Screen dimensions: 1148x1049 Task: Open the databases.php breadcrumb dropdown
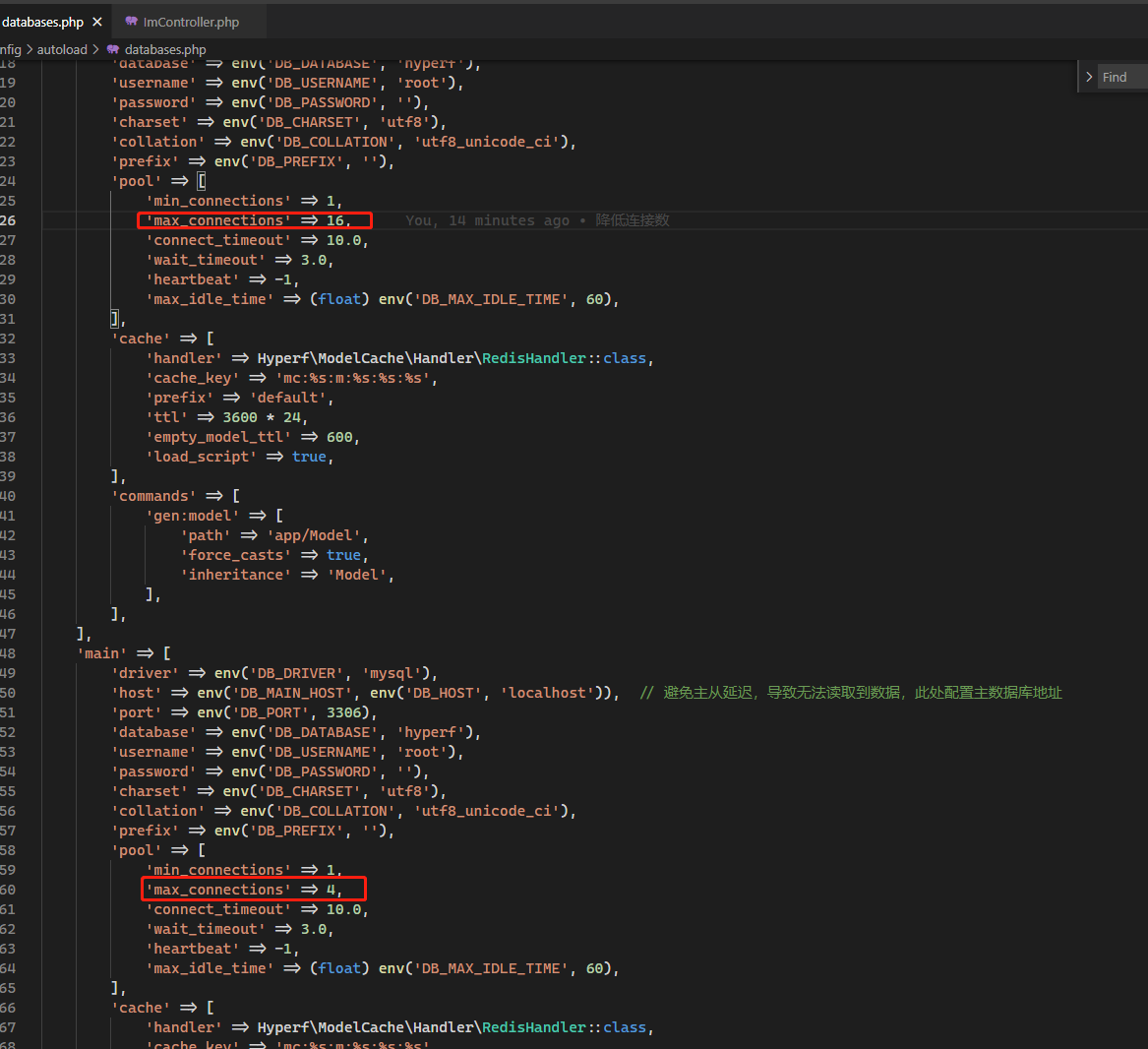coord(165,49)
